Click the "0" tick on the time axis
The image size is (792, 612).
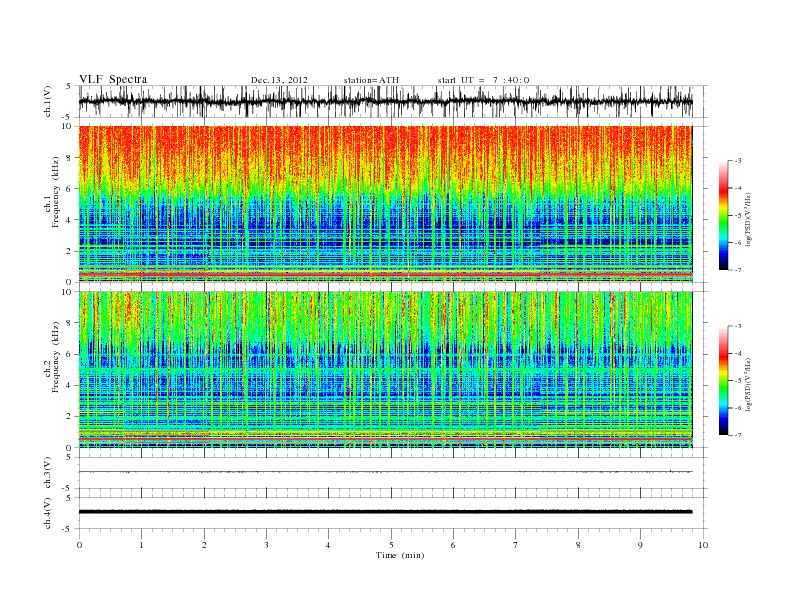(x=79, y=545)
